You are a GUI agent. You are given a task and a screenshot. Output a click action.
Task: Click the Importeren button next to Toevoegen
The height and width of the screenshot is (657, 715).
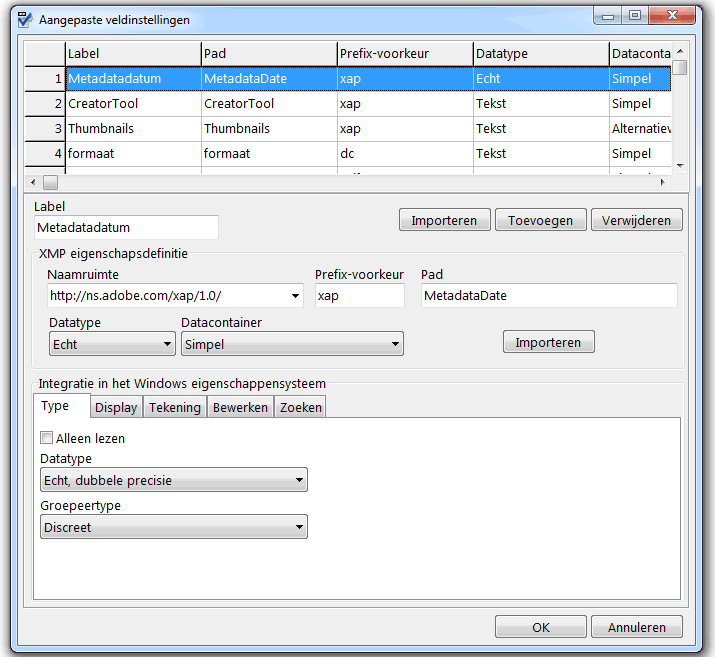click(x=445, y=220)
